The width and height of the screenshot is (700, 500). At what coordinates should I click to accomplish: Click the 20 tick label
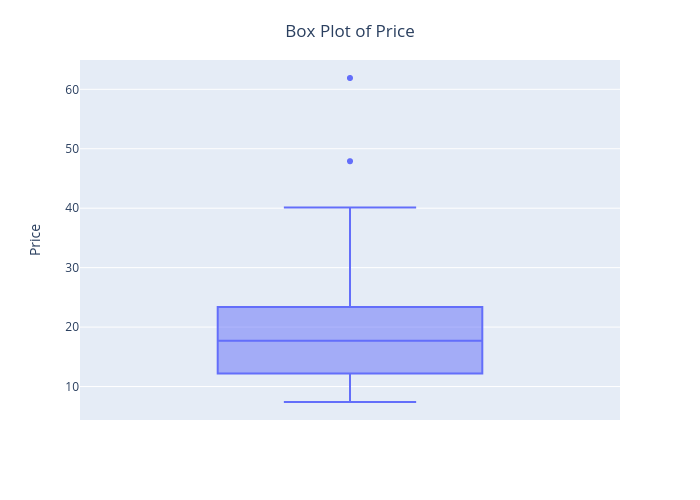pos(72,327)
